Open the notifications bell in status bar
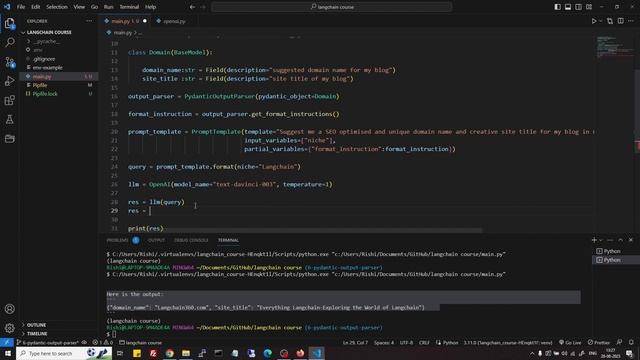Screen dimensions: 640x360 tap(631, 342)
